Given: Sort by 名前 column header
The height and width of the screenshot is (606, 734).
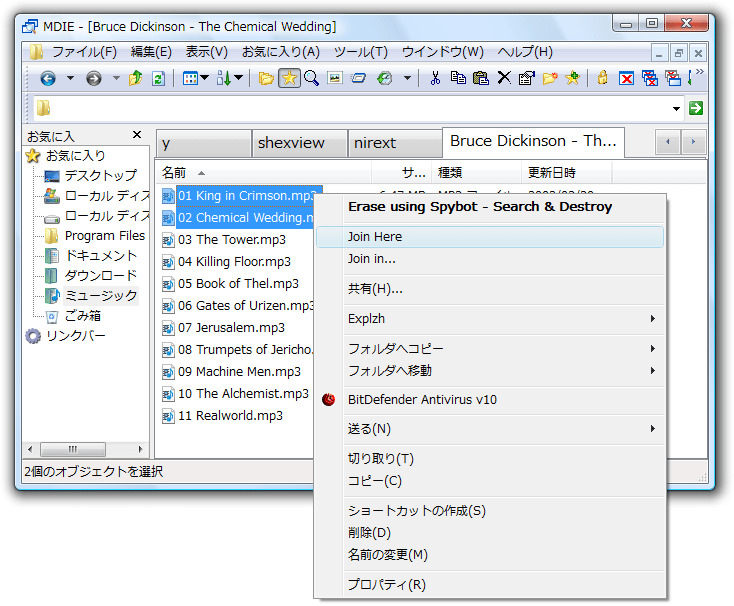Looking at the screenshot, I should point(264,173).
